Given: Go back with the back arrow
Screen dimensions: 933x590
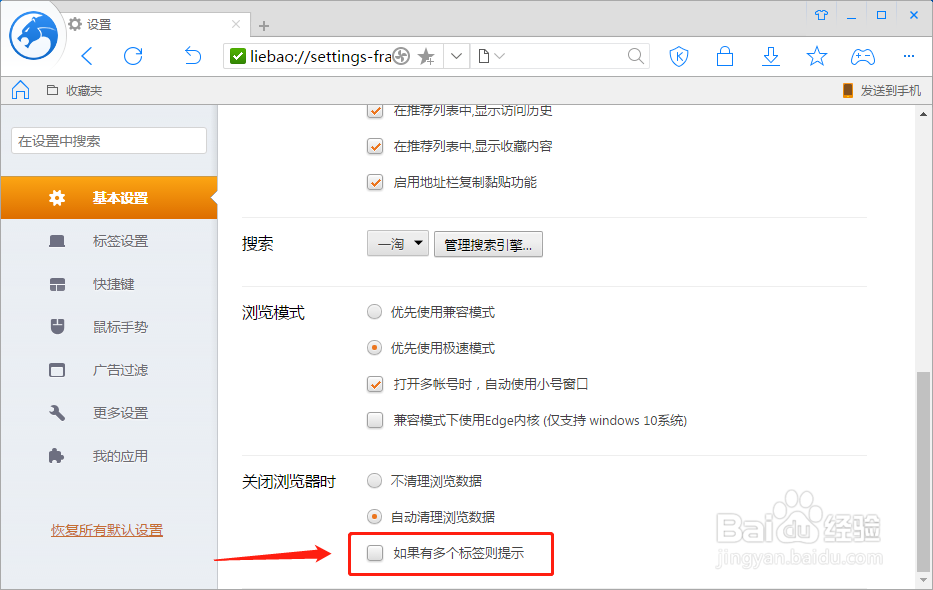Looking at the screenshot, I should tap(87, 57).
